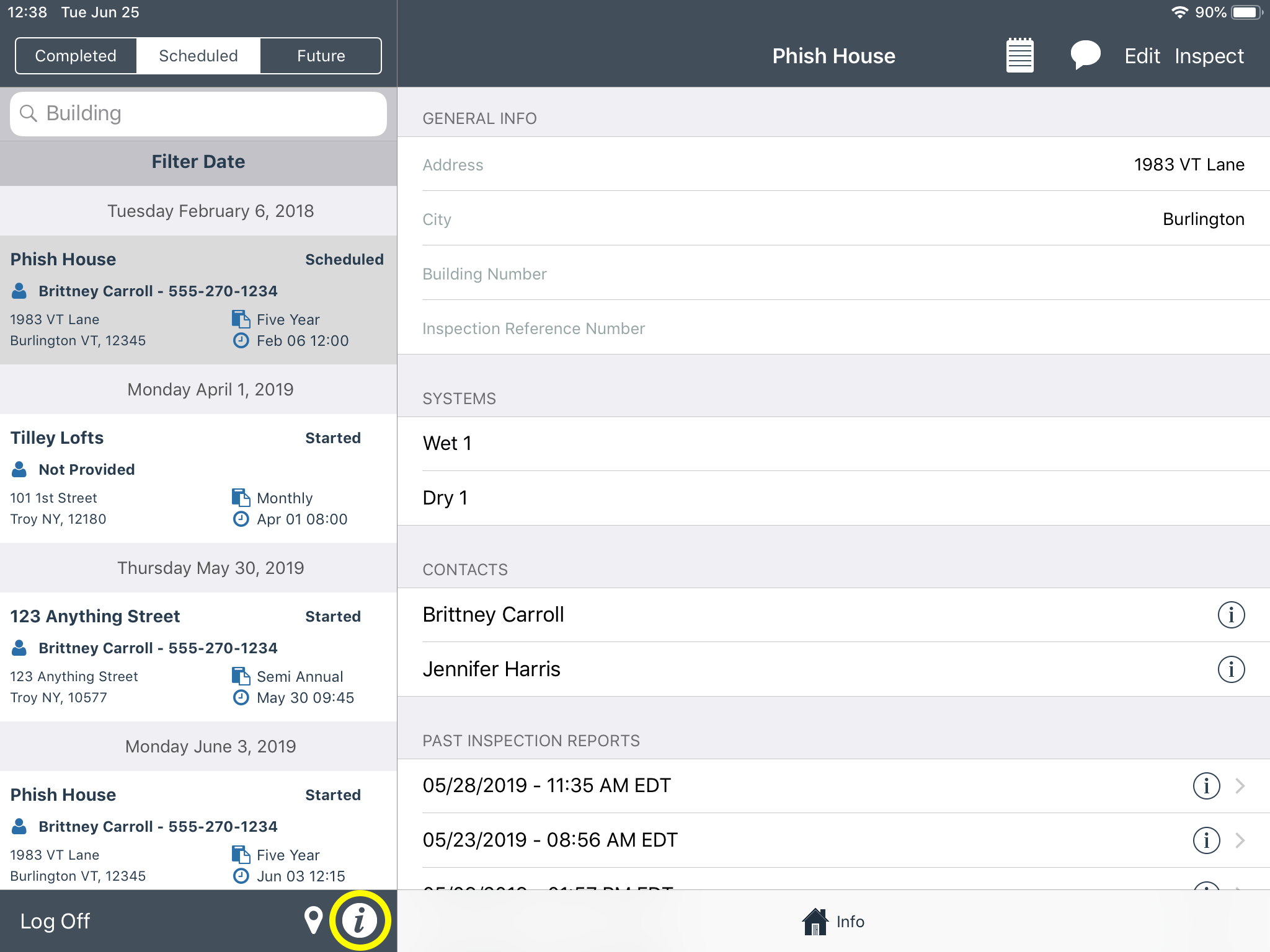Open the Filter Date selector

click(x=198, y=162)
